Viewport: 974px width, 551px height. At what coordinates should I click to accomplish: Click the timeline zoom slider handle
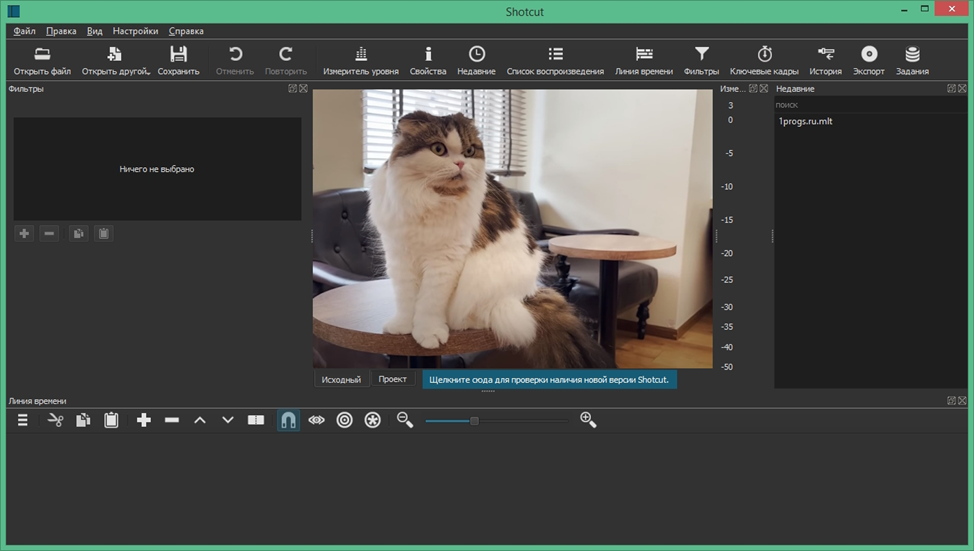[474, 421]
